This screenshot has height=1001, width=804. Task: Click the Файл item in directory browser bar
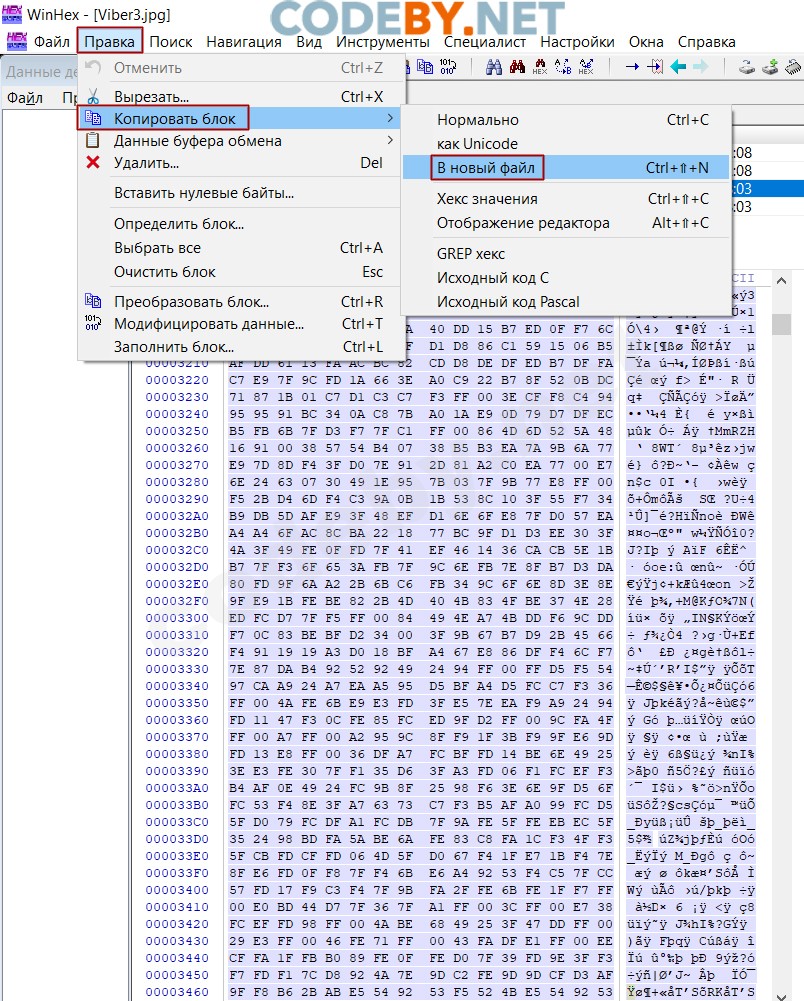[25, 98]
